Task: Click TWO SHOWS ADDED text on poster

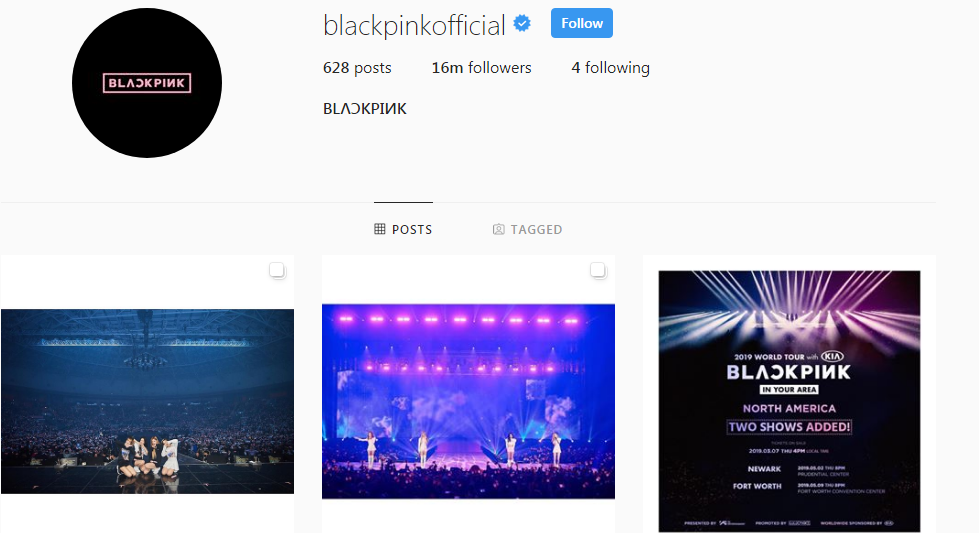Action: click(789, 427)
